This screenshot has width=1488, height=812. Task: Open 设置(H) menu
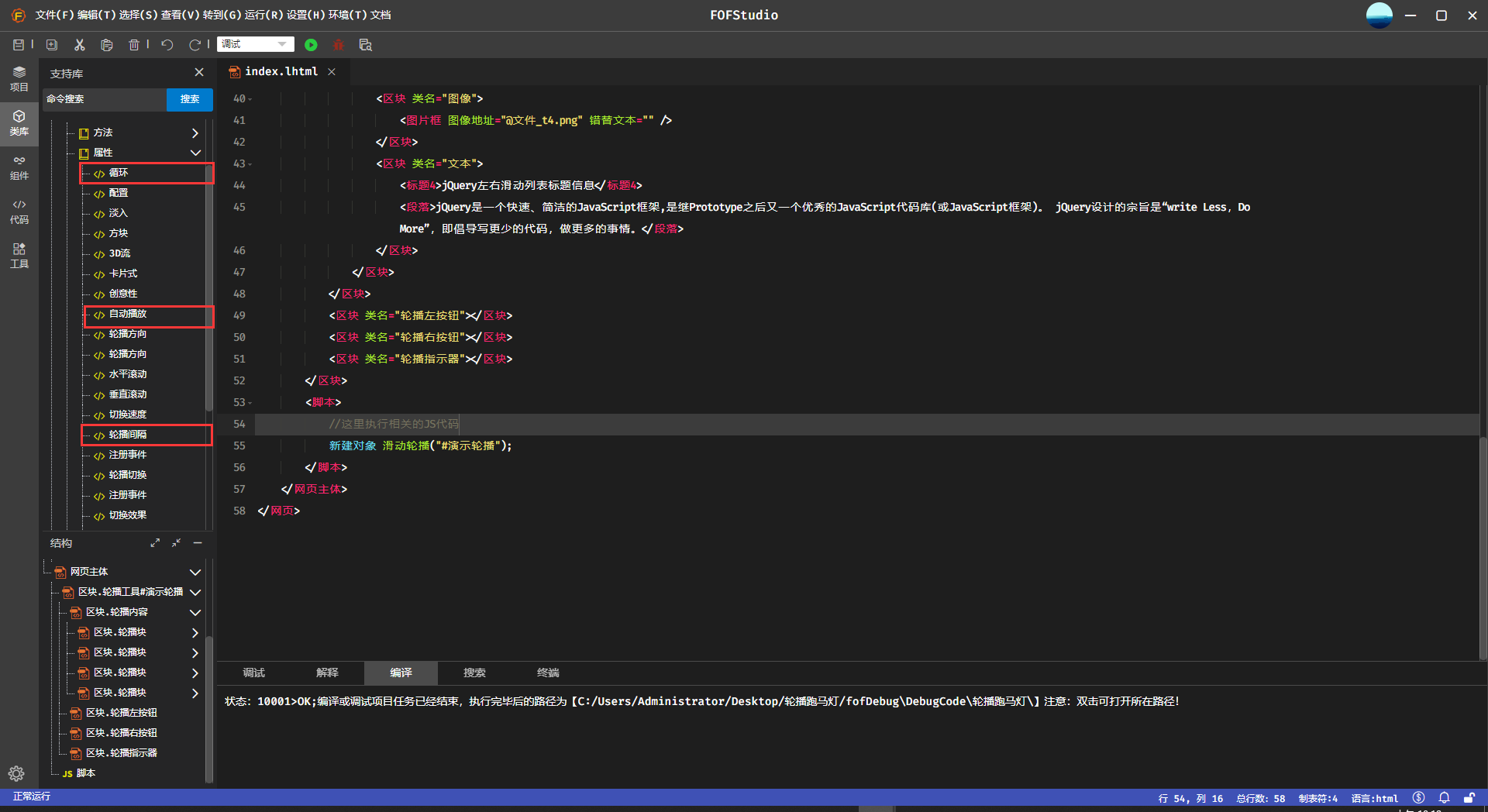[x=306, y=15]
